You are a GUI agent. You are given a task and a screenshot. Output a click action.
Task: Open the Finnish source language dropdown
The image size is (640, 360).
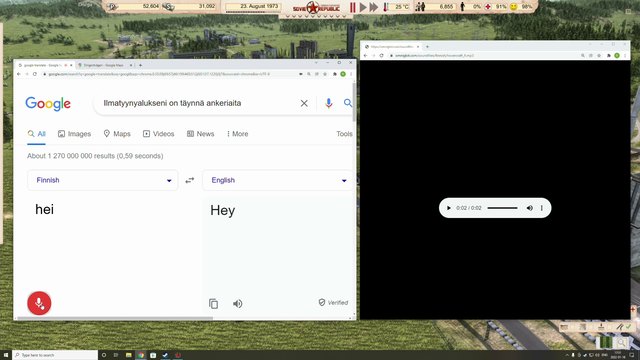coord(102,180)
